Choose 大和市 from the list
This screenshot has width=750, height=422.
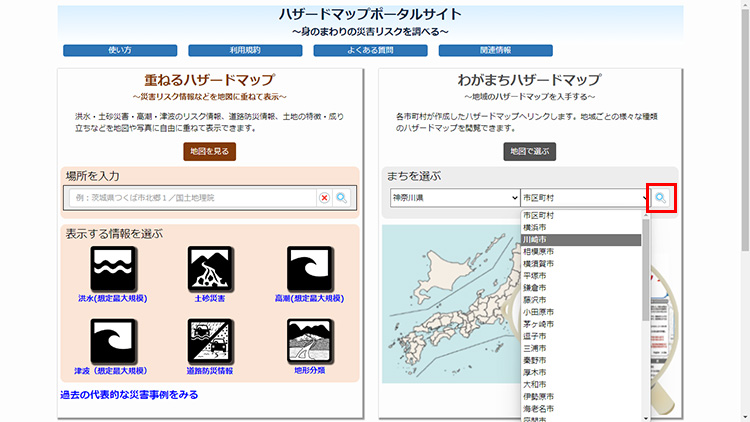(x=581, y=385)
